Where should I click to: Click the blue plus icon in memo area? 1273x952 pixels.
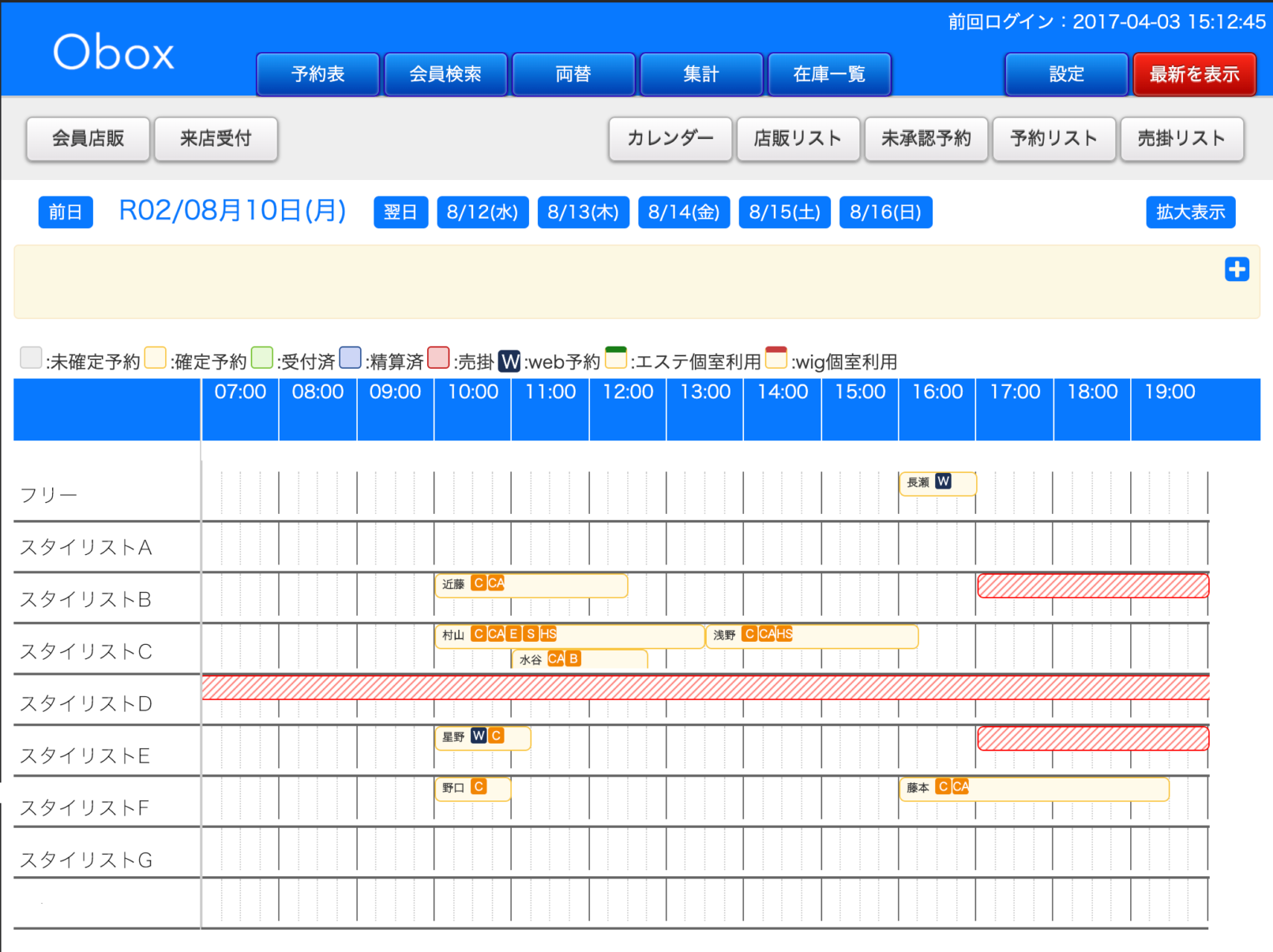click(x=1237, y=269)
